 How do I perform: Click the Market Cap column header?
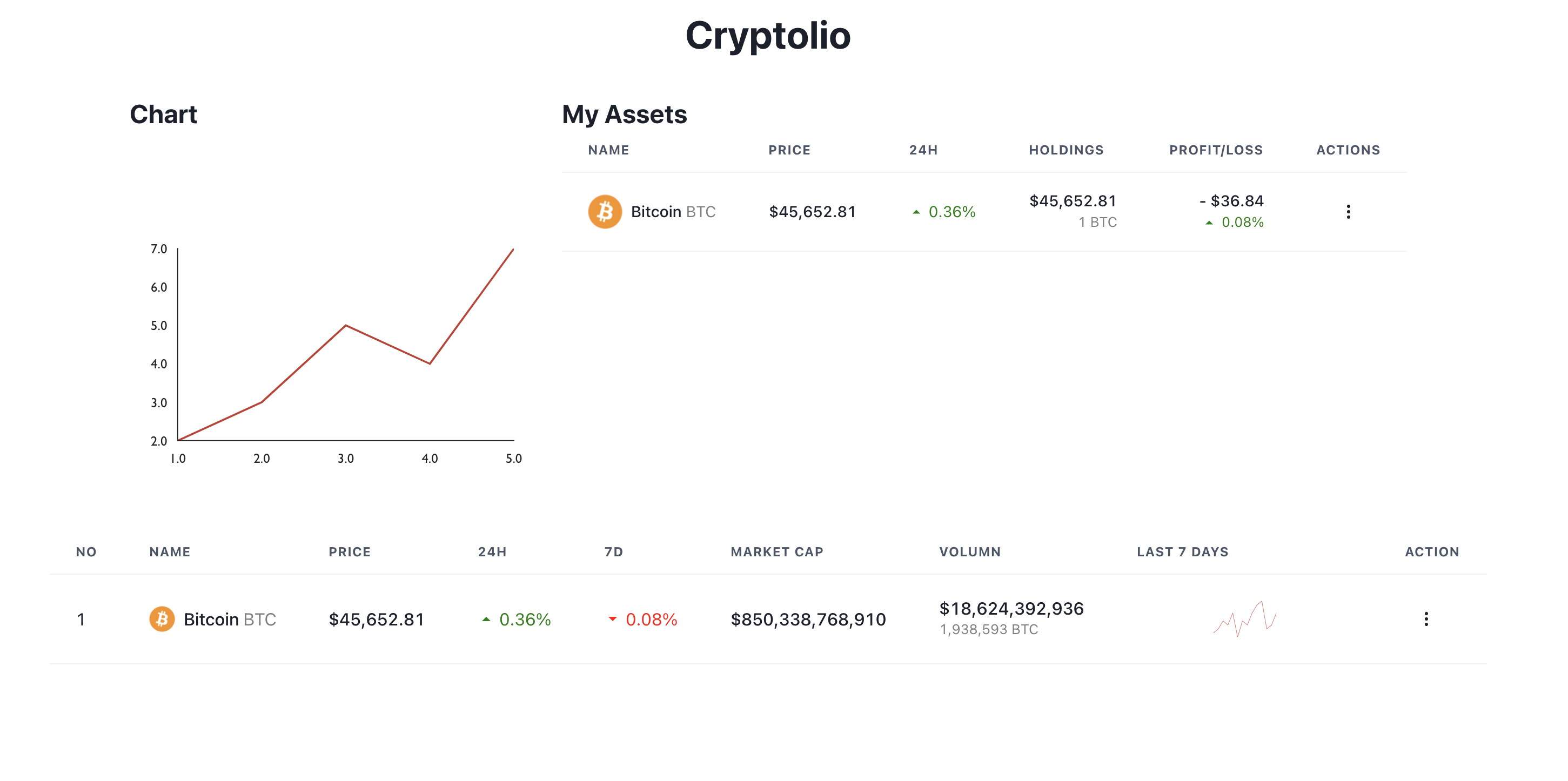pyautogui.click(x=776, y=551)
